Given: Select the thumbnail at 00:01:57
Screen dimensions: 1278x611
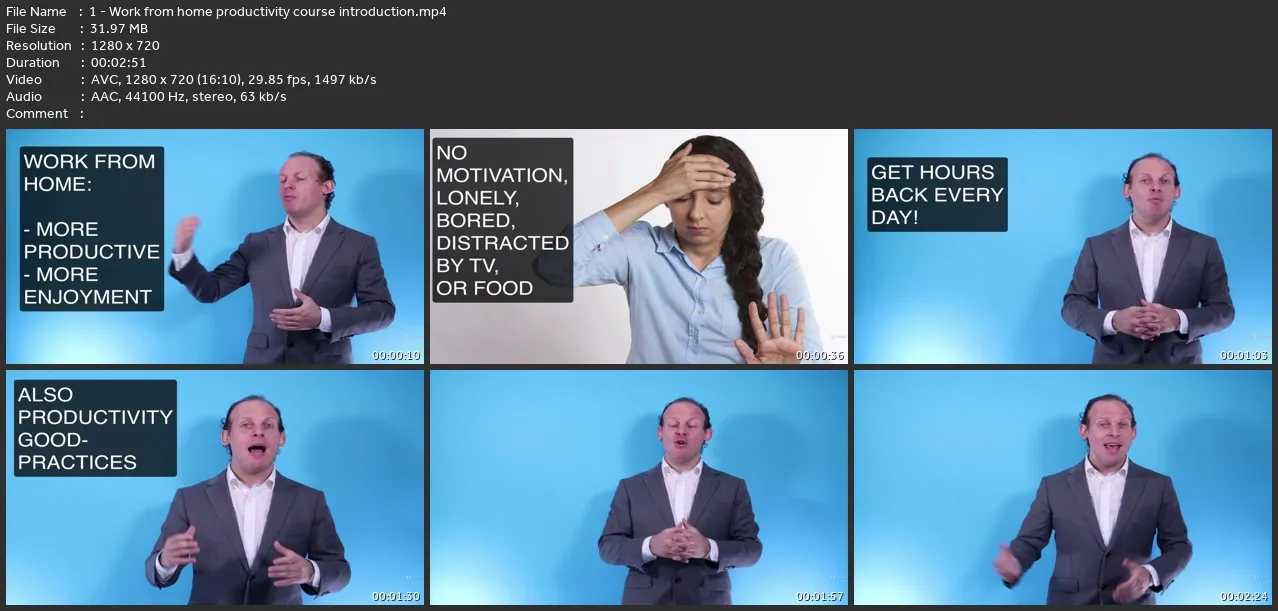Looking at the screenshot, I should (639, 488).
